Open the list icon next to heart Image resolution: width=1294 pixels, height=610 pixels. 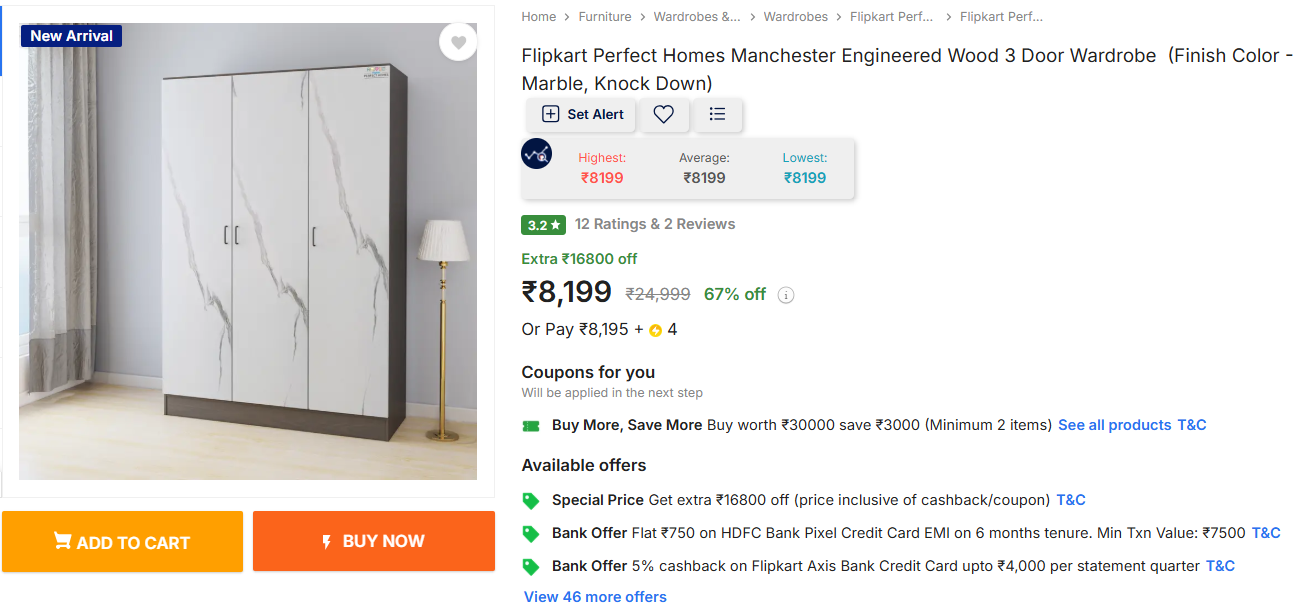point(717,114)
